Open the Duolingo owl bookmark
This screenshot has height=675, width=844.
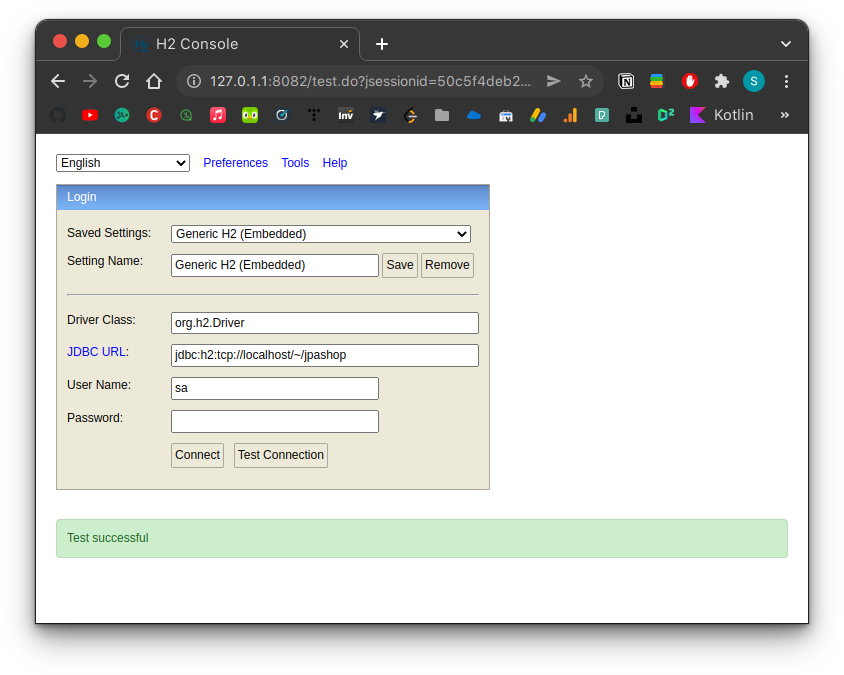click(250, 115)
